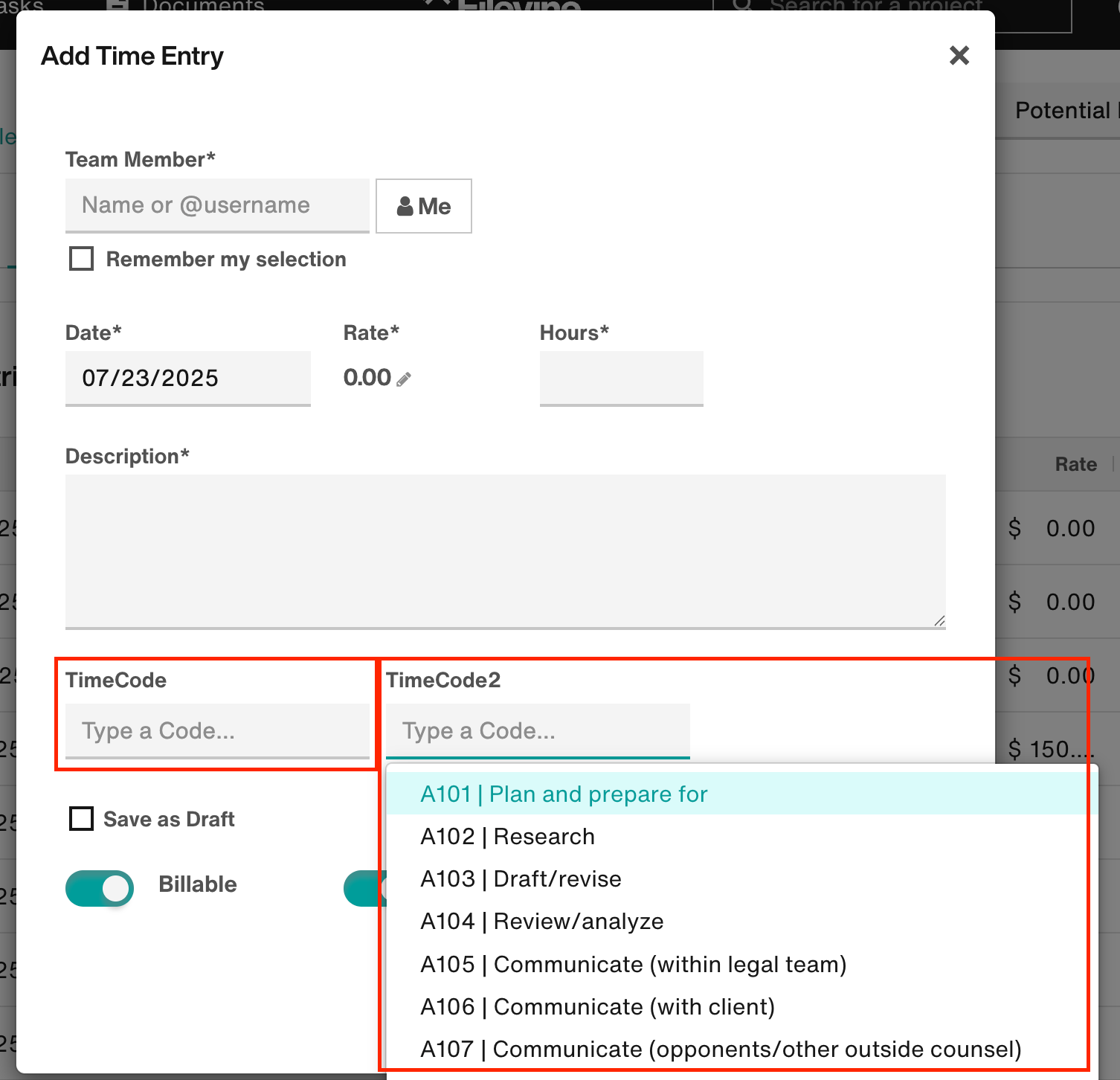Toggle Billable off for this time entry
This screenshot has width=1120, height=1080.
click(x=99, y=887)
